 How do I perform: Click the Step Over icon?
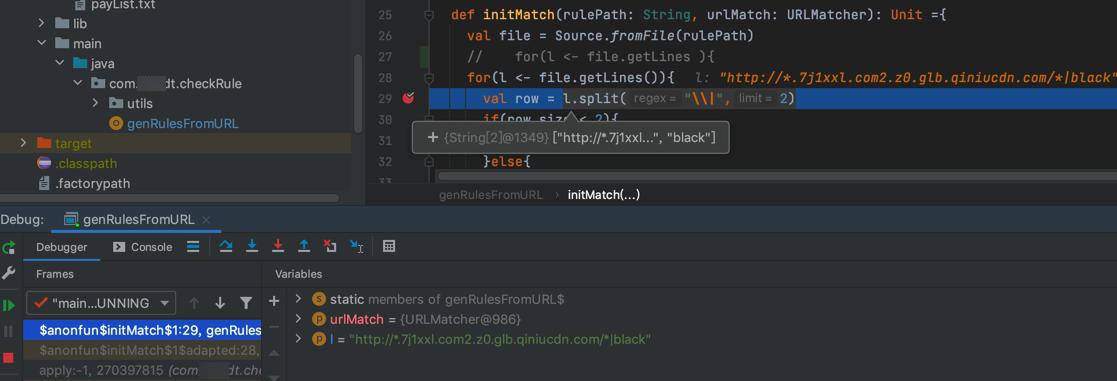226,246
